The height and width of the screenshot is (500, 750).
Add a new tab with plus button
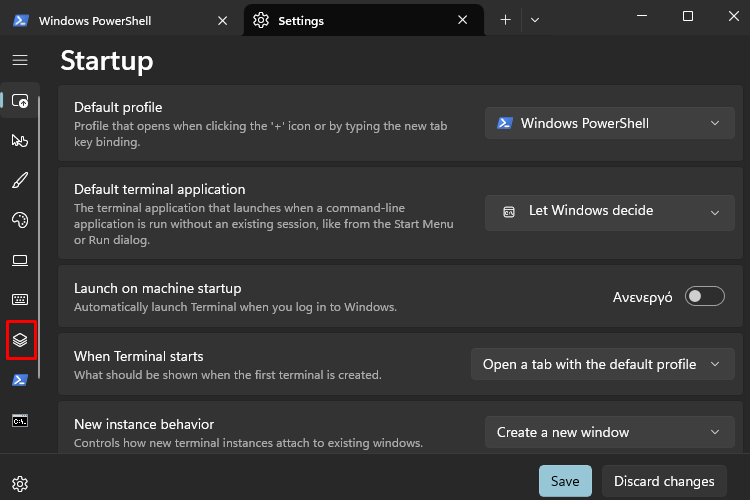click(x=505, y=20)
